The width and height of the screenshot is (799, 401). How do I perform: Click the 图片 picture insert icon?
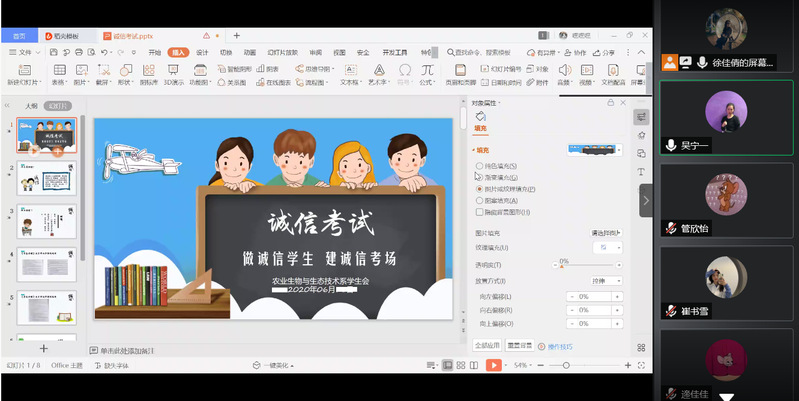coord(80,70)
